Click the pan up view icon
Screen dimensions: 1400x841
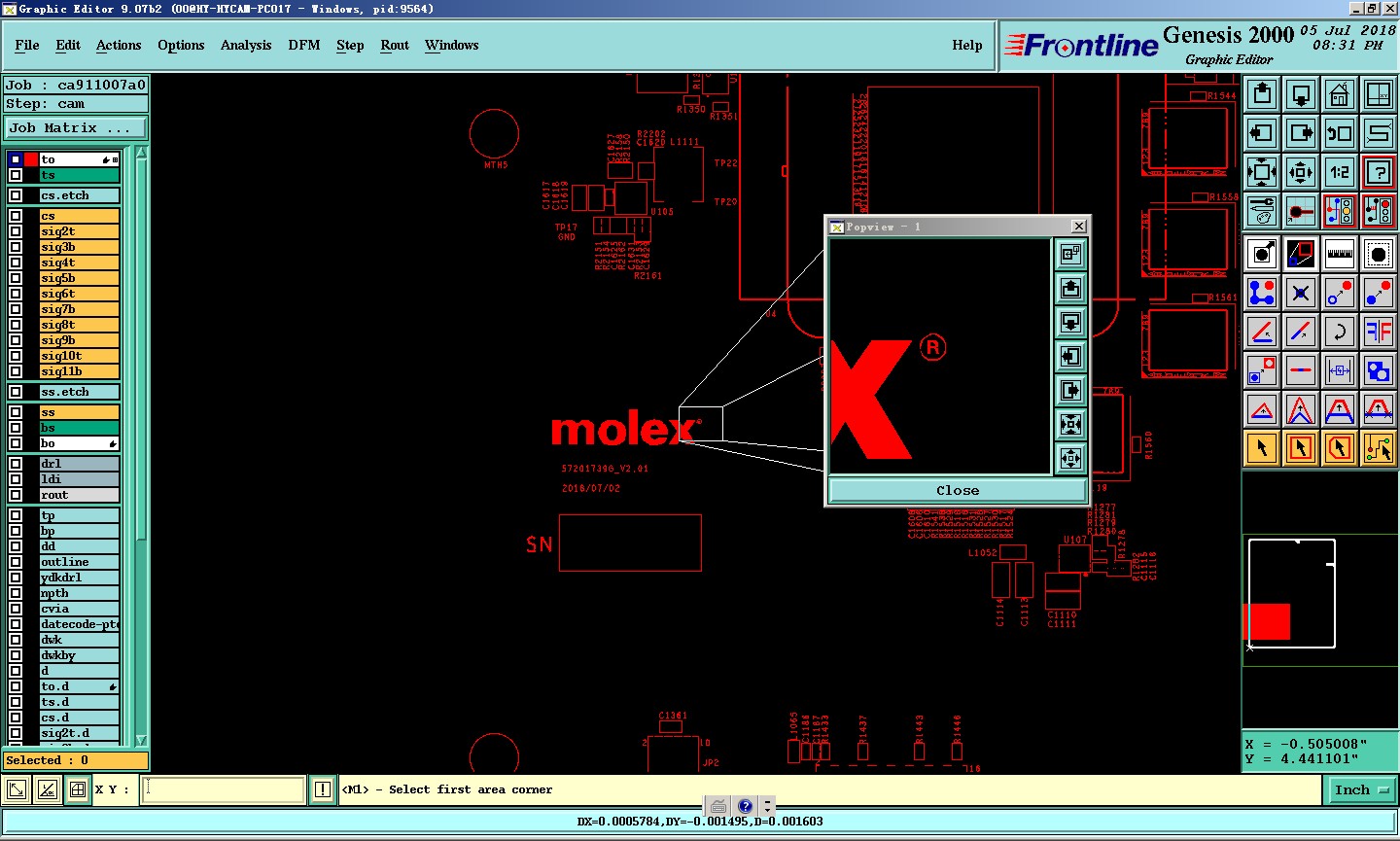[1262, 94]
